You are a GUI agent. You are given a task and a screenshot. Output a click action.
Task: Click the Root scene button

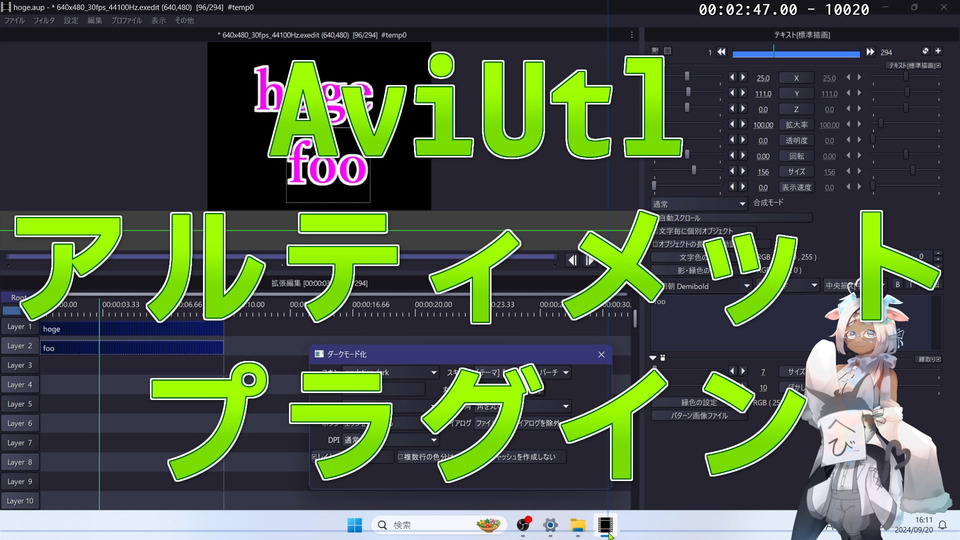19,298
